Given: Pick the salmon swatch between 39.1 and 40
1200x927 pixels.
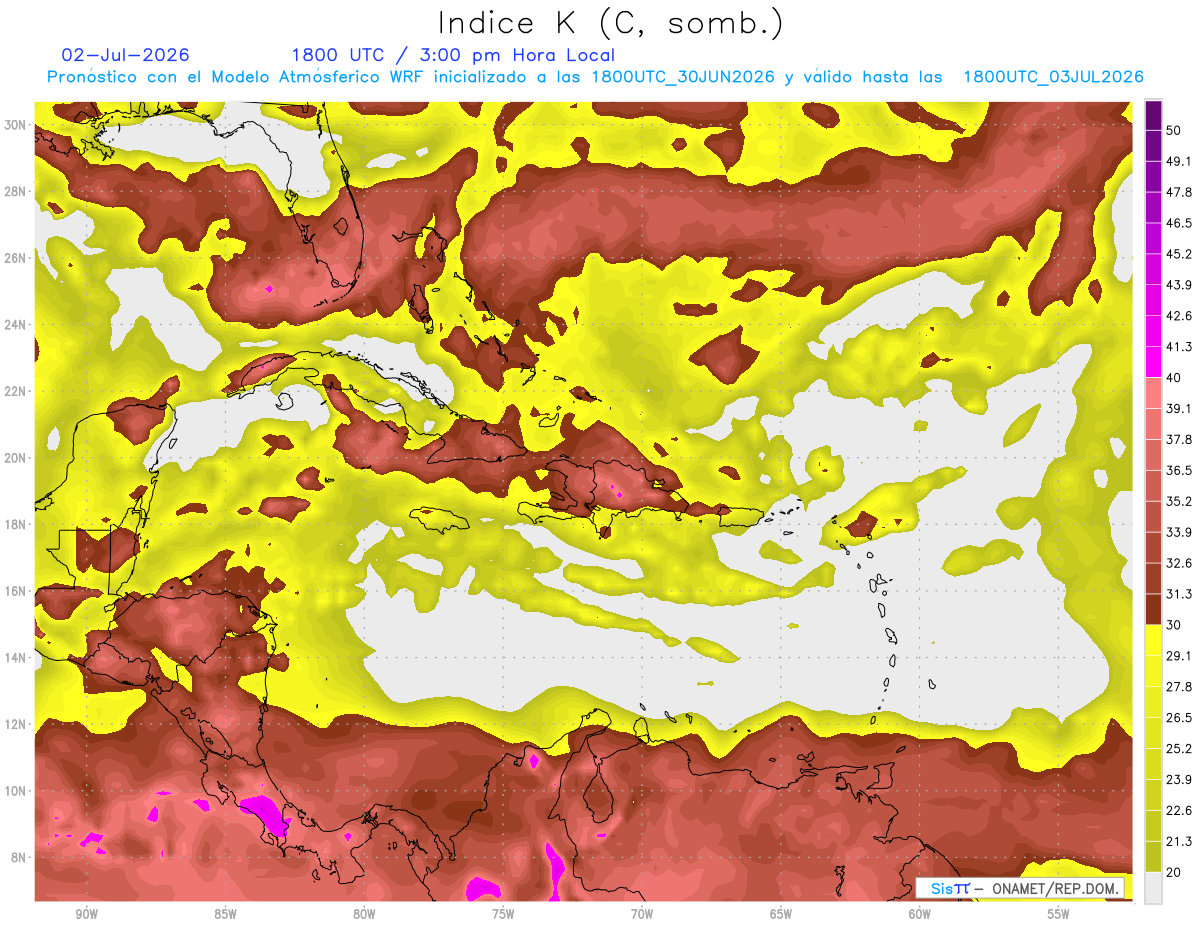Looking at the screenshot, I should coord(1153,393).
